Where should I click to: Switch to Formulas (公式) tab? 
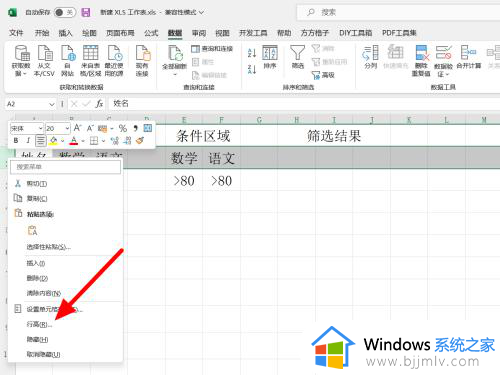pyautogui.click(x=151, y=33)
